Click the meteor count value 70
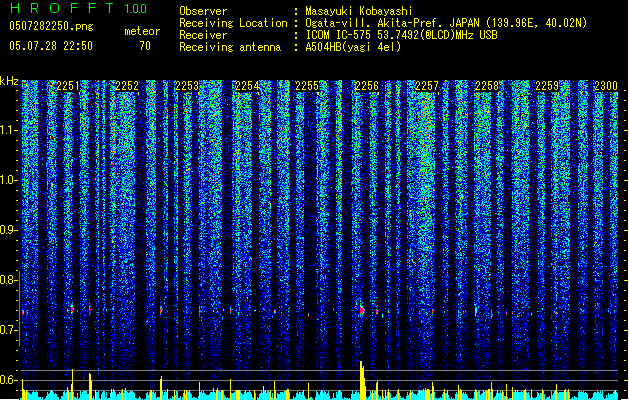The width and height of the screenshot is (629, 400). (145, 46)
